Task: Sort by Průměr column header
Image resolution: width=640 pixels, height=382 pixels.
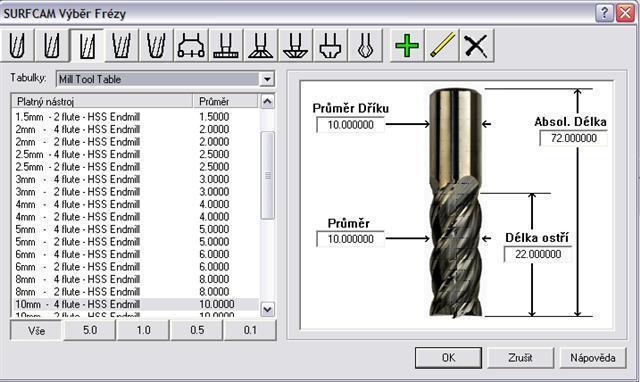Action: coord(225,101)
